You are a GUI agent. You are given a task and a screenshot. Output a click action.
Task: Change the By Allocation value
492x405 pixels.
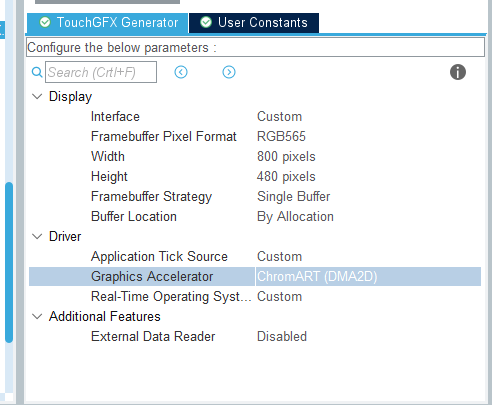pyautogui.click(x=295, y=217)
